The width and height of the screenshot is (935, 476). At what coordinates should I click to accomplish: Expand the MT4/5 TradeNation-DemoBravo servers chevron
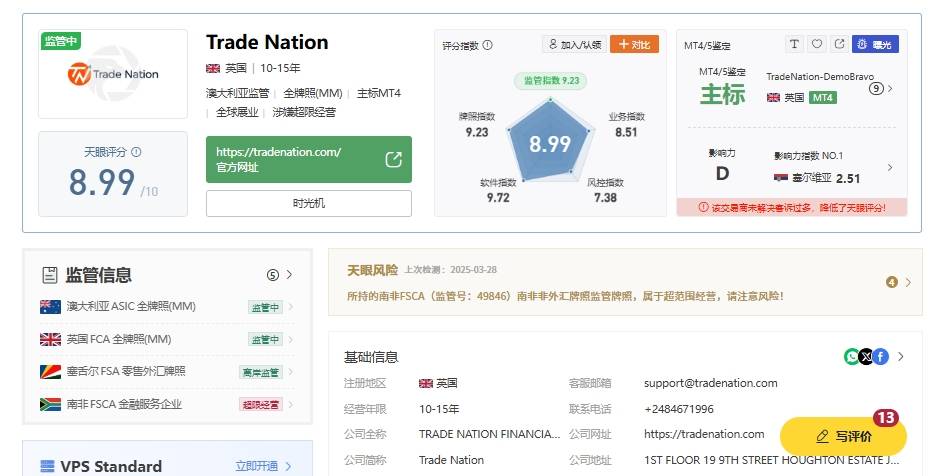pos(890,88)
